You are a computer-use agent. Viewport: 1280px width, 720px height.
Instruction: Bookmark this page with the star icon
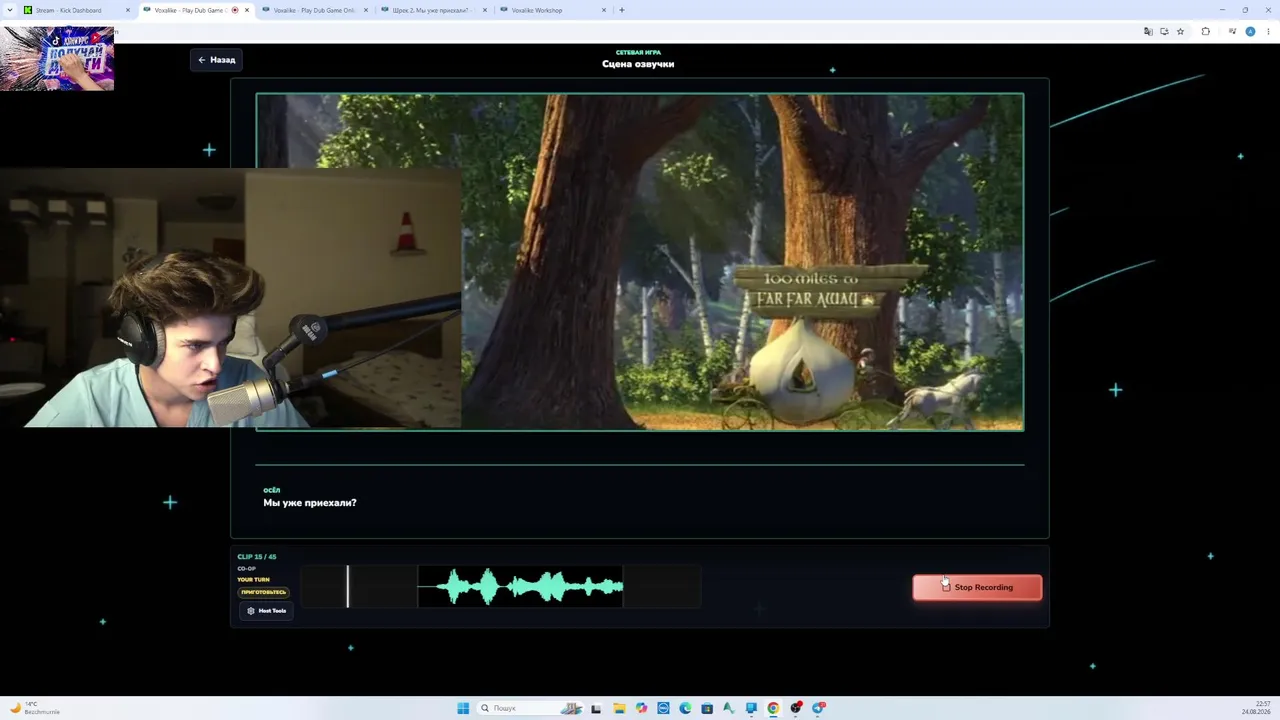coord(1180,32)
